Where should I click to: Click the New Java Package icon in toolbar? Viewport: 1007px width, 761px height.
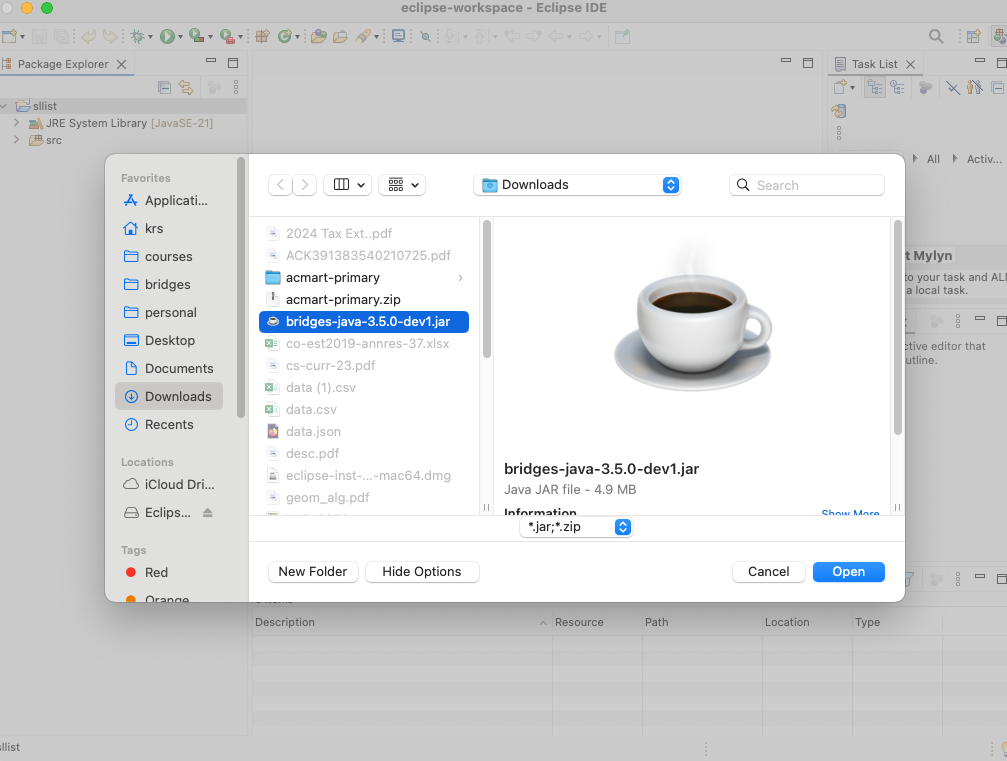262,37
